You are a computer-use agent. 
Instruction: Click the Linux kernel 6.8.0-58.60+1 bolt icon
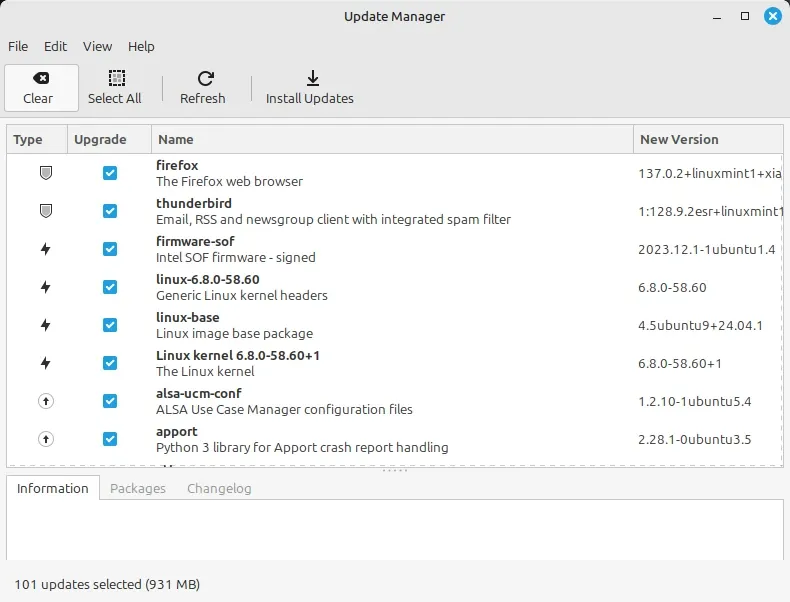(x=46, y=363)
